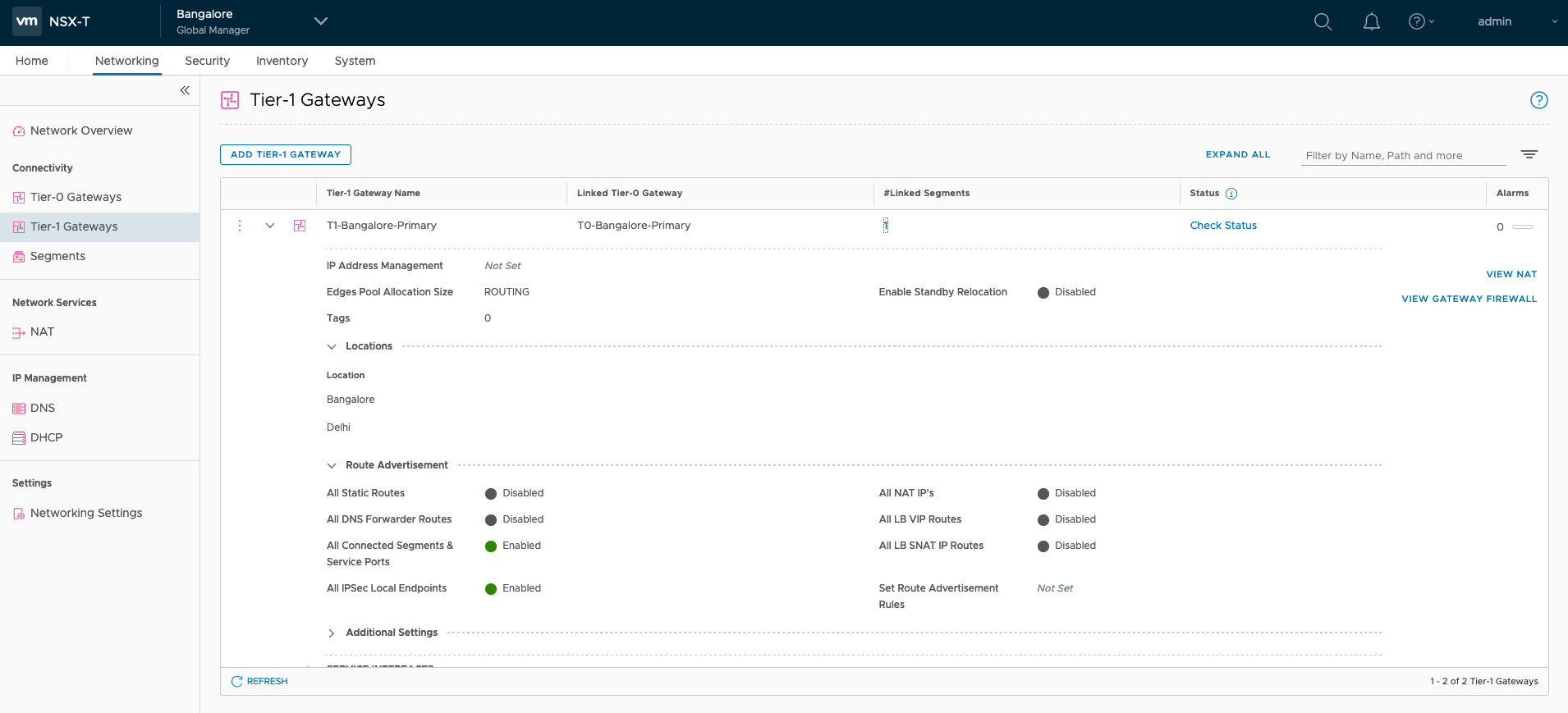Click the help circle icon on page title row

pos(1538,100)
